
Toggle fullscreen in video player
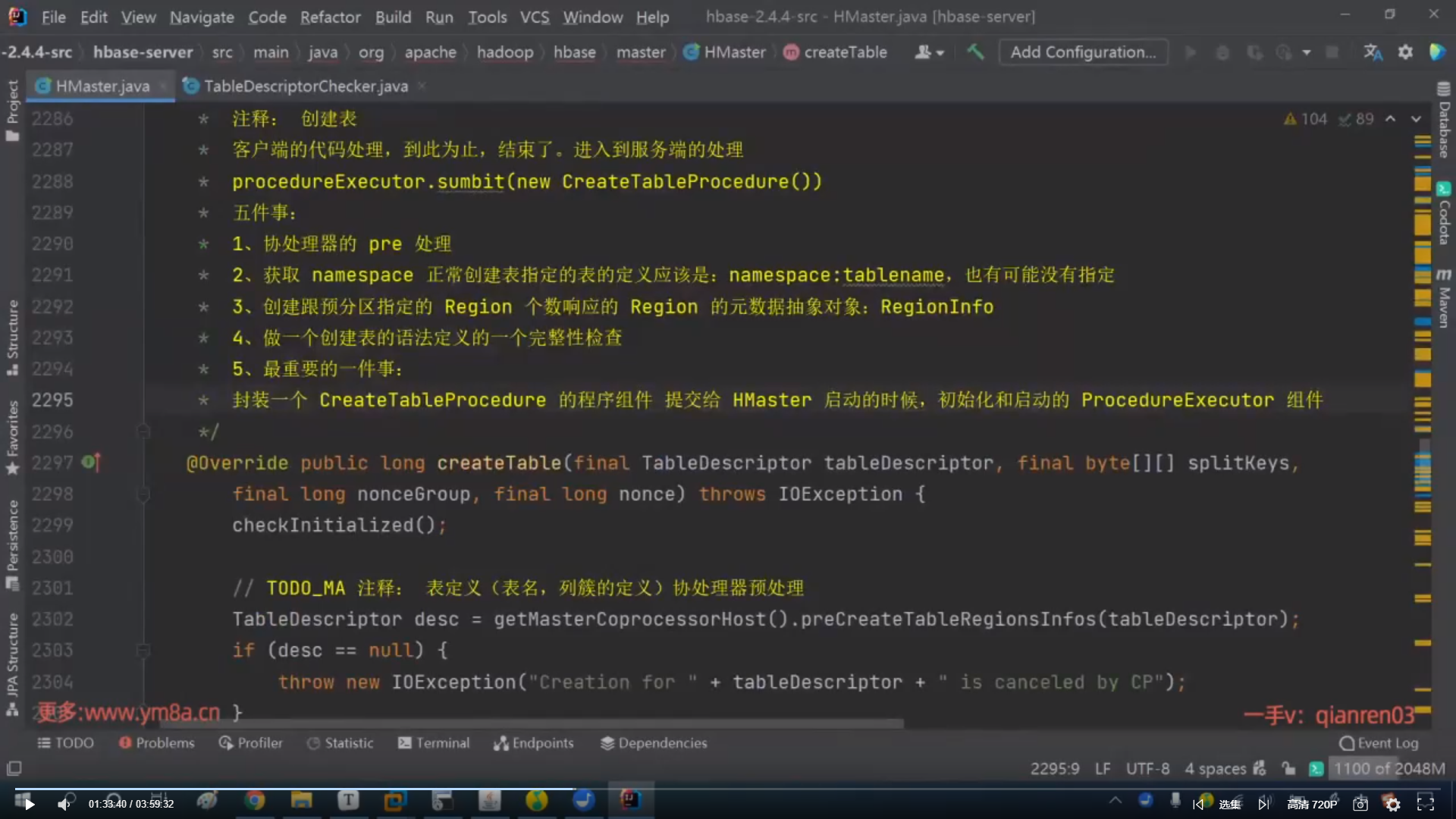click(1425, 804)
